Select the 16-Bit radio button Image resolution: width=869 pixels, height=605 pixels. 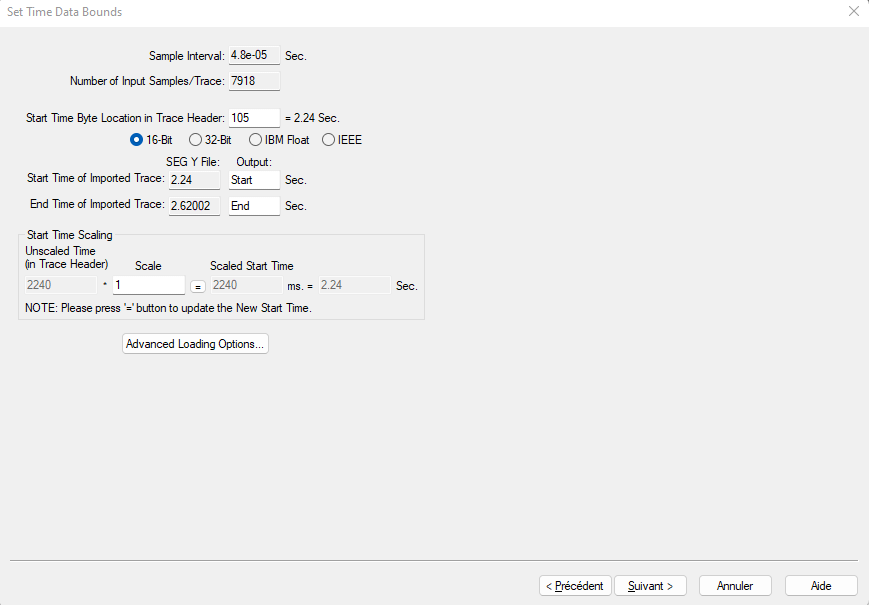pos(137,140)
